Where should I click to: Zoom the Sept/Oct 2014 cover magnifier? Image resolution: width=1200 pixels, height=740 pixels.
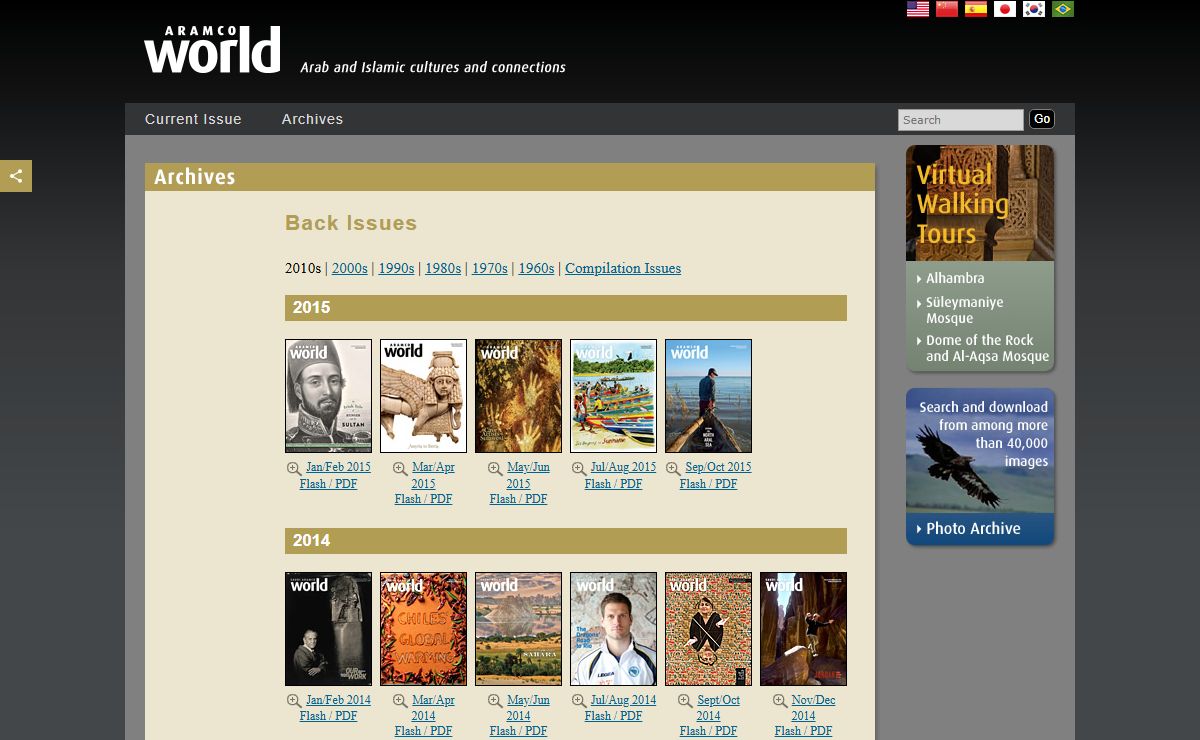tap(685, 701)
